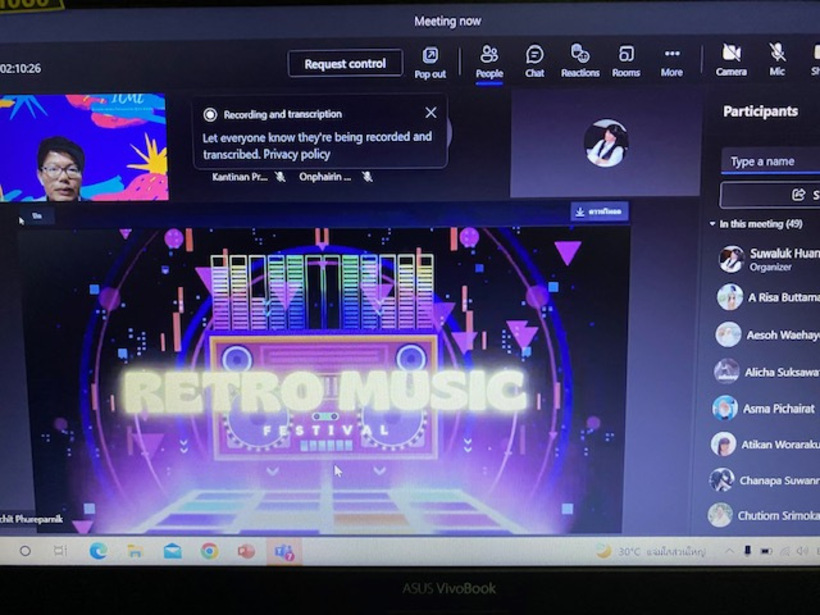Toggle the Camera on
This screenshot has height=615, width=820.
coord(731,60)
